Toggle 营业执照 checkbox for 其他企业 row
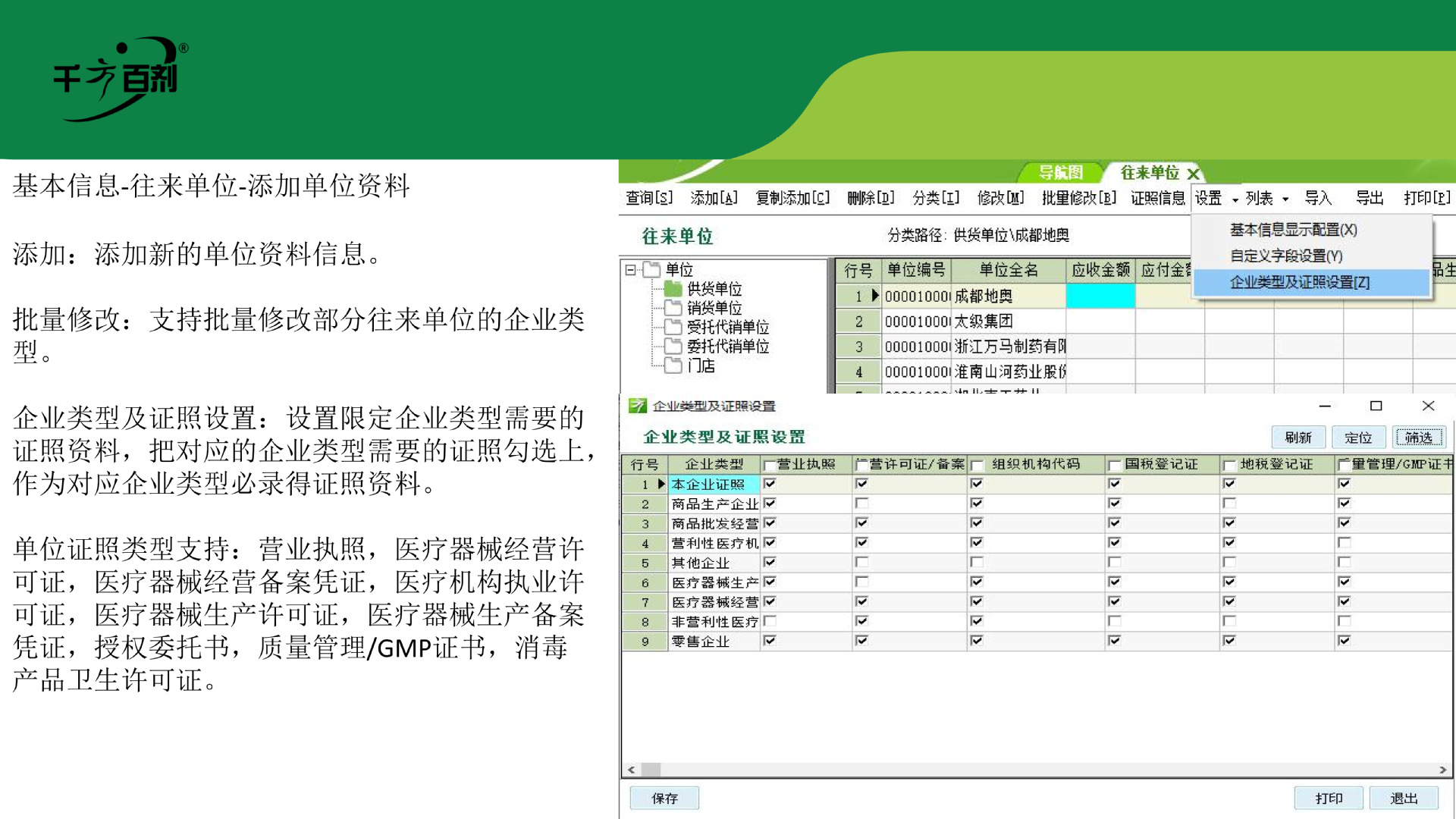This screenshot has height=819, width=1456. click(770, 562)
